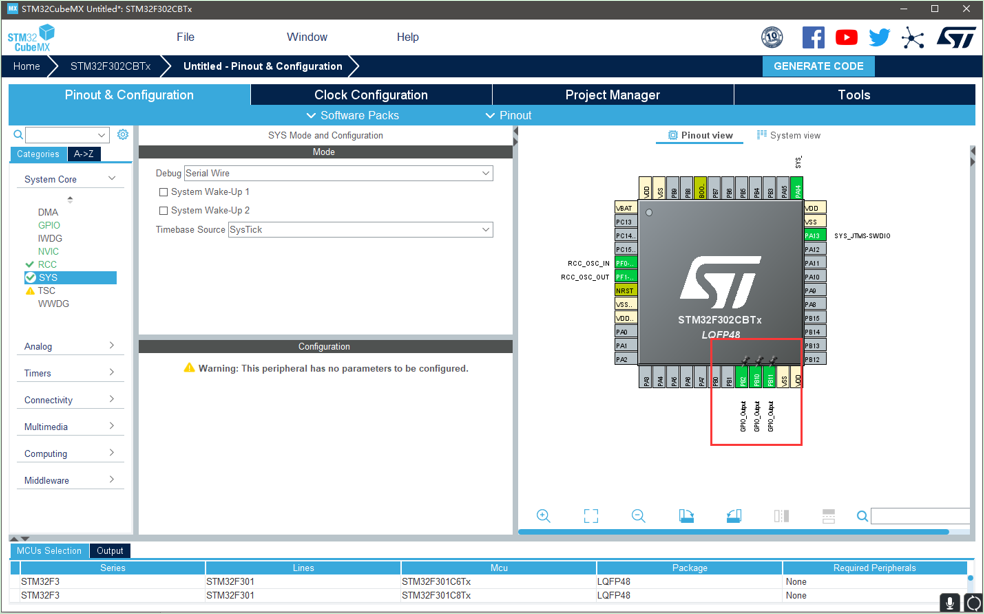Open the Pinout dropdown menu
This screenshot has height=614, width=984.
coord(509,116)
